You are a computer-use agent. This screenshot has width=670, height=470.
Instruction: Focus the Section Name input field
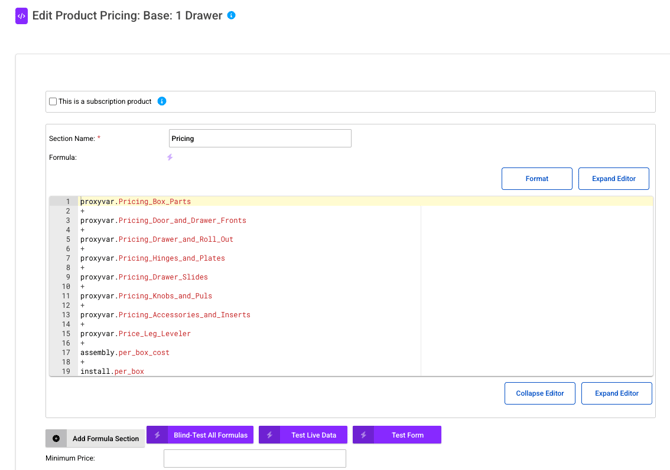click(260, 138)
